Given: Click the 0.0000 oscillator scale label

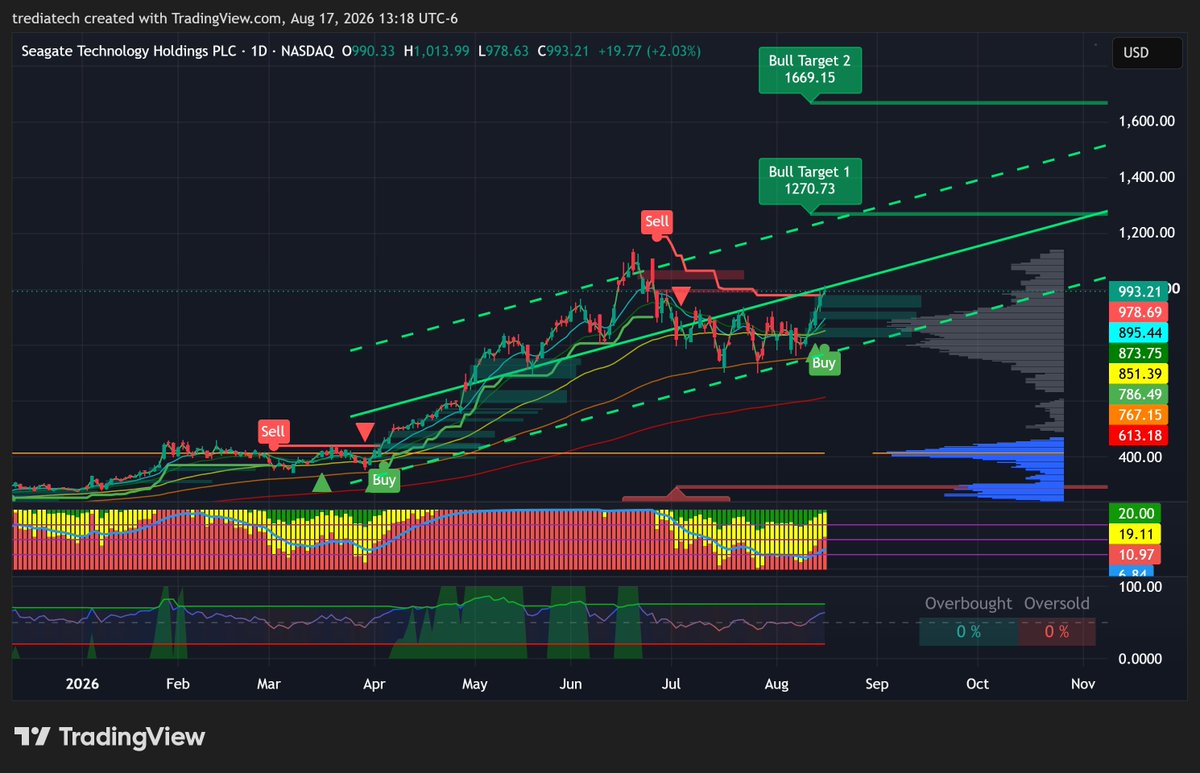Looking at the screenshot, I should 1138,659.
